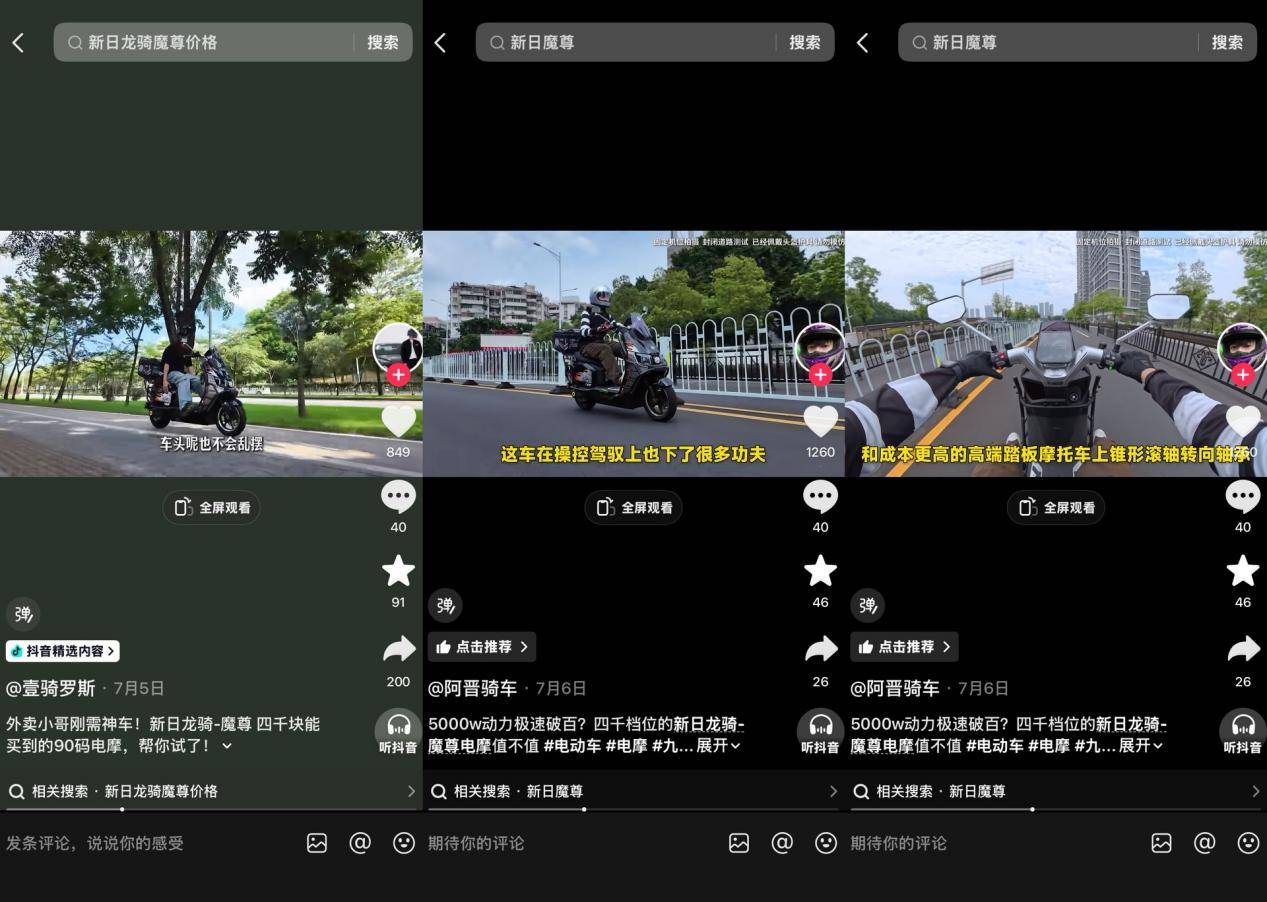Image resolution: width=1267 pixels, height=902 pixels.
Task: Open comments in the right screenshot
Action: coord(1243,497)
